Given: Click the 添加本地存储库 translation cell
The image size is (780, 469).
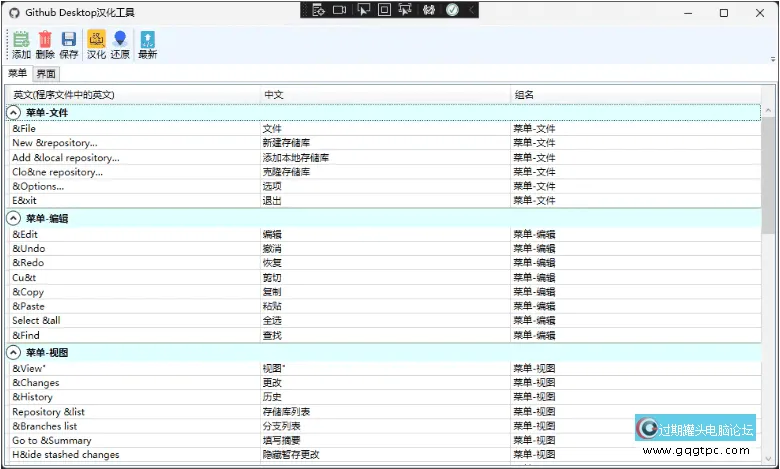Looking at the screenshot, I should (x=386, y=158).
